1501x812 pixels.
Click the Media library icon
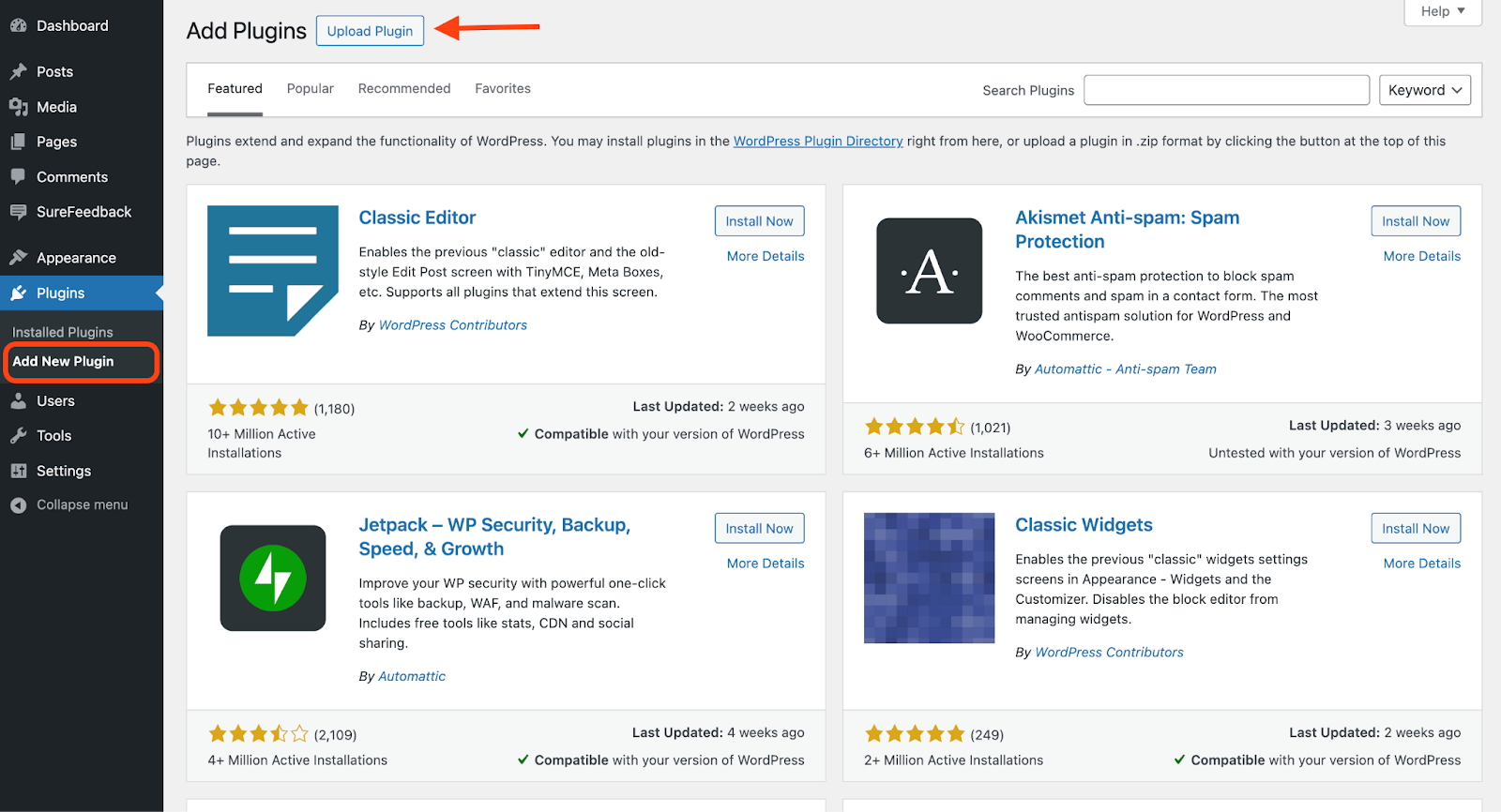coord(19,107)
